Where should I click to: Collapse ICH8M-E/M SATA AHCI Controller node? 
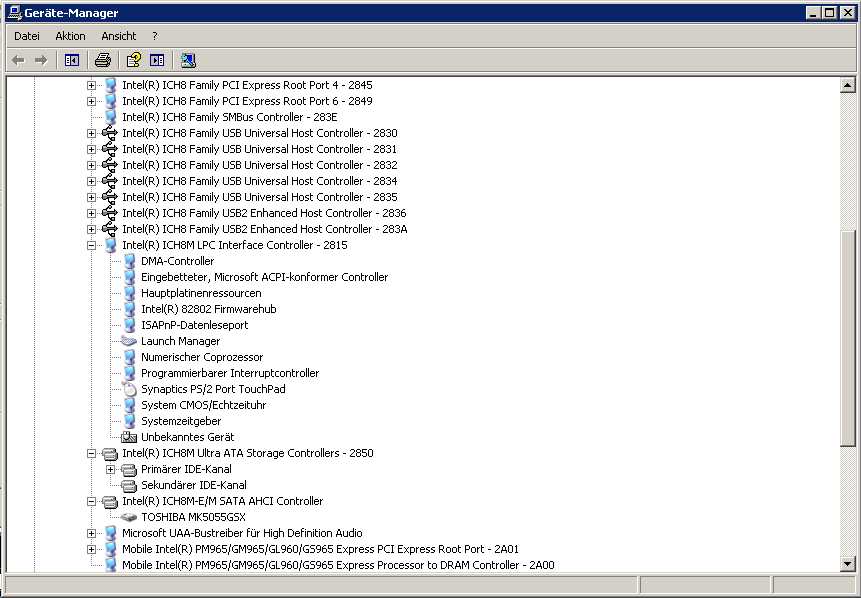[x=92, y=501]
